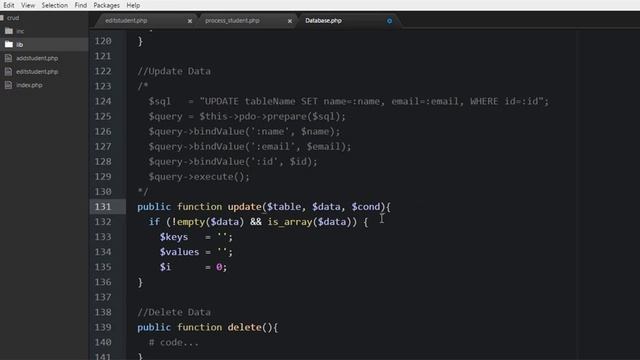The image size is (640, 360).
Task: Click the $this->pdo->prepare($sql) line
Action: click(x=247, y=116)
